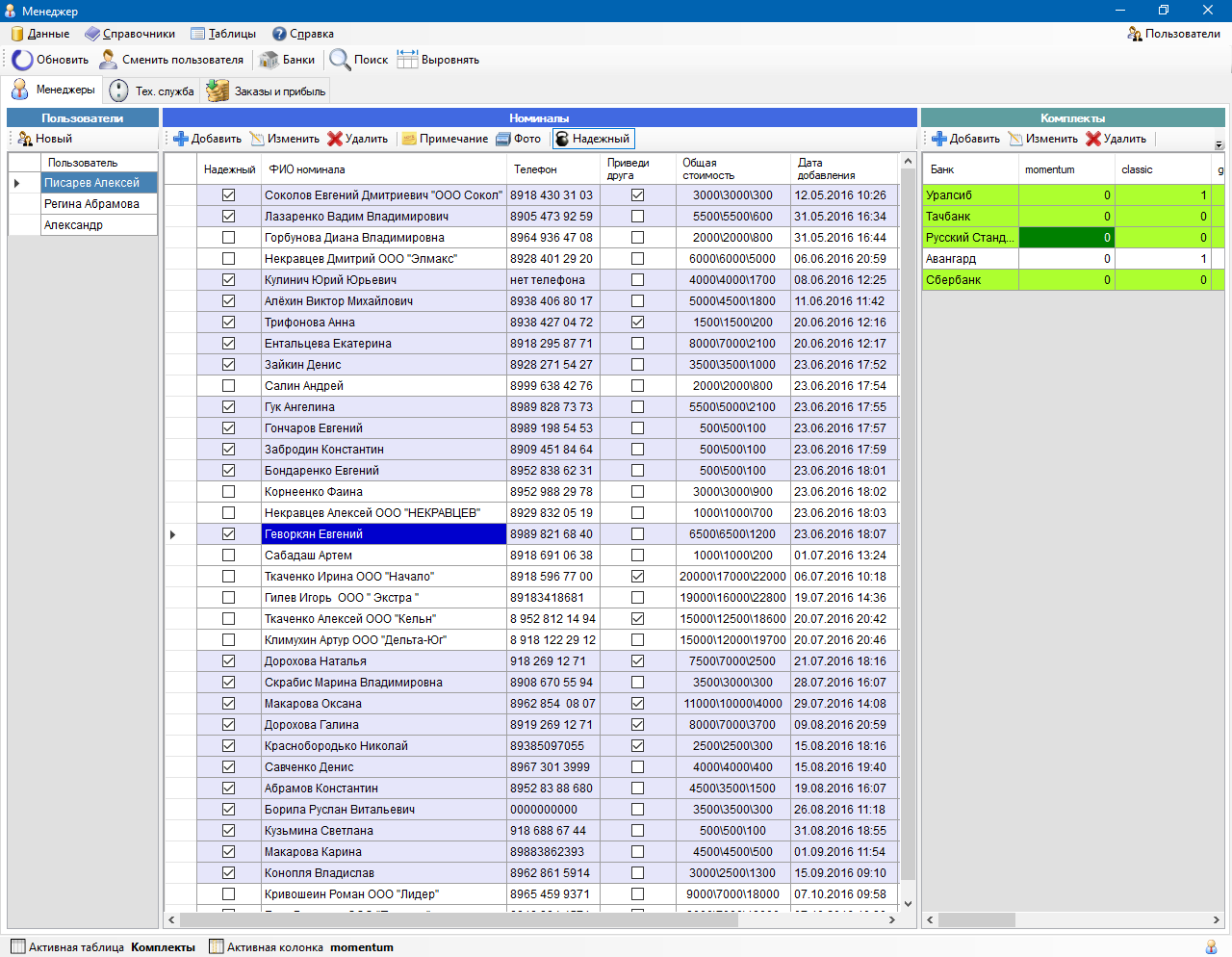This screenshot has width=1232, height=957.
Task: Toggle Приведи друга checkbox for Геворкян Евгений
Action: [637, 533]
